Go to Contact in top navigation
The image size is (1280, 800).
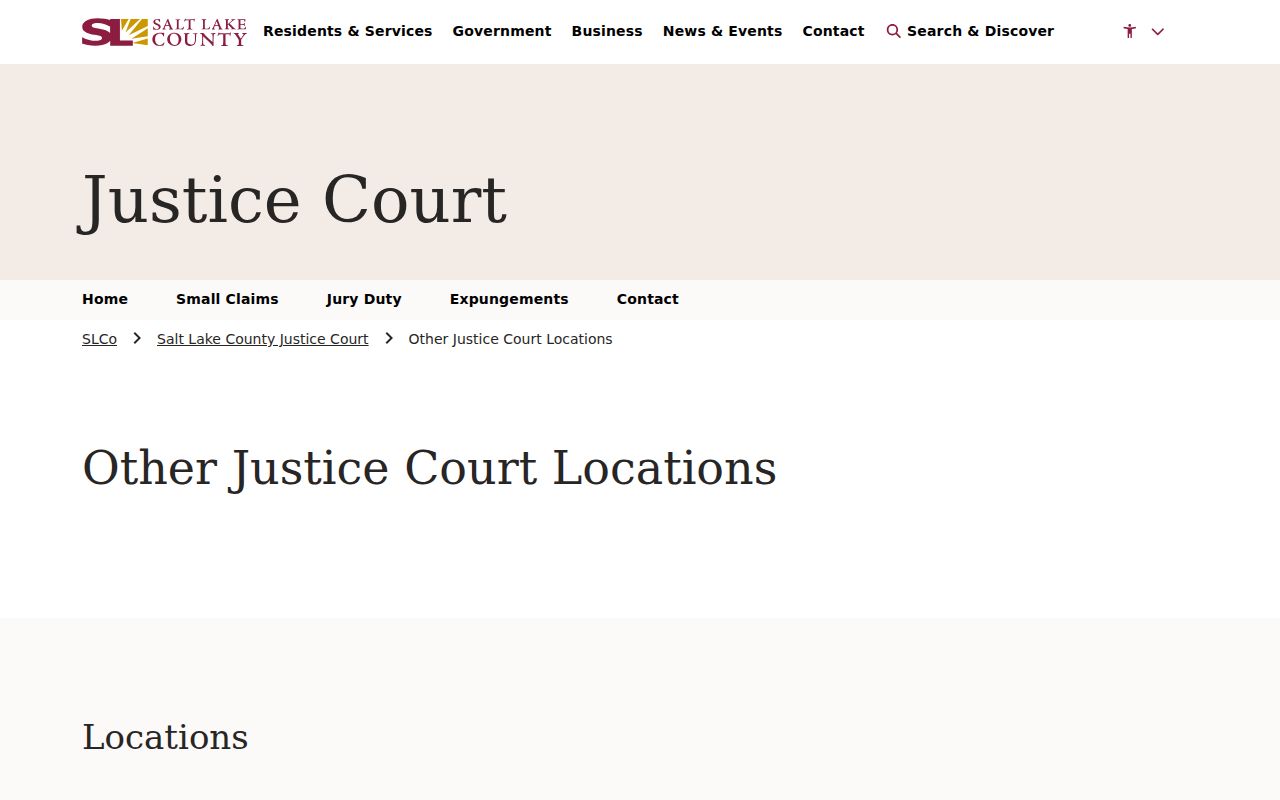(x=833, y=31)
